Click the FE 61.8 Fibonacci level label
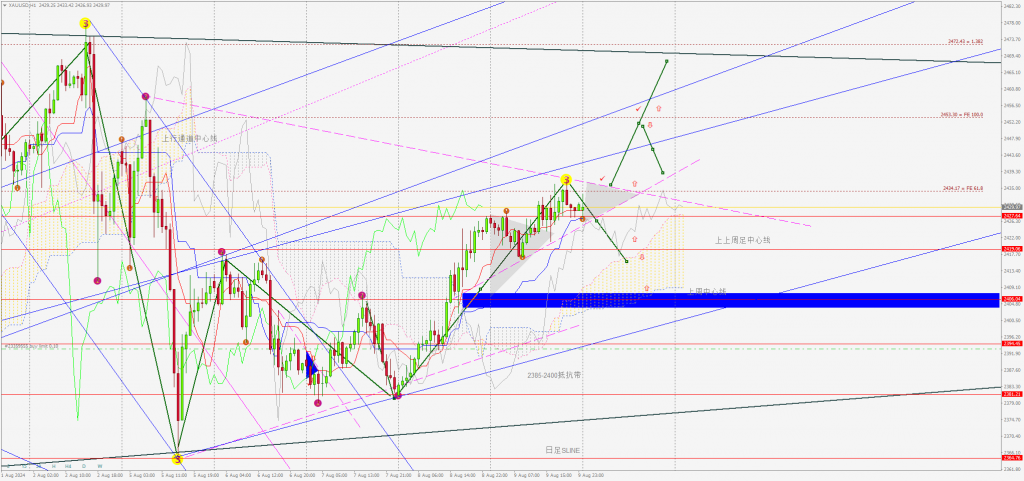1024x481 pixels. click(963, 187)
